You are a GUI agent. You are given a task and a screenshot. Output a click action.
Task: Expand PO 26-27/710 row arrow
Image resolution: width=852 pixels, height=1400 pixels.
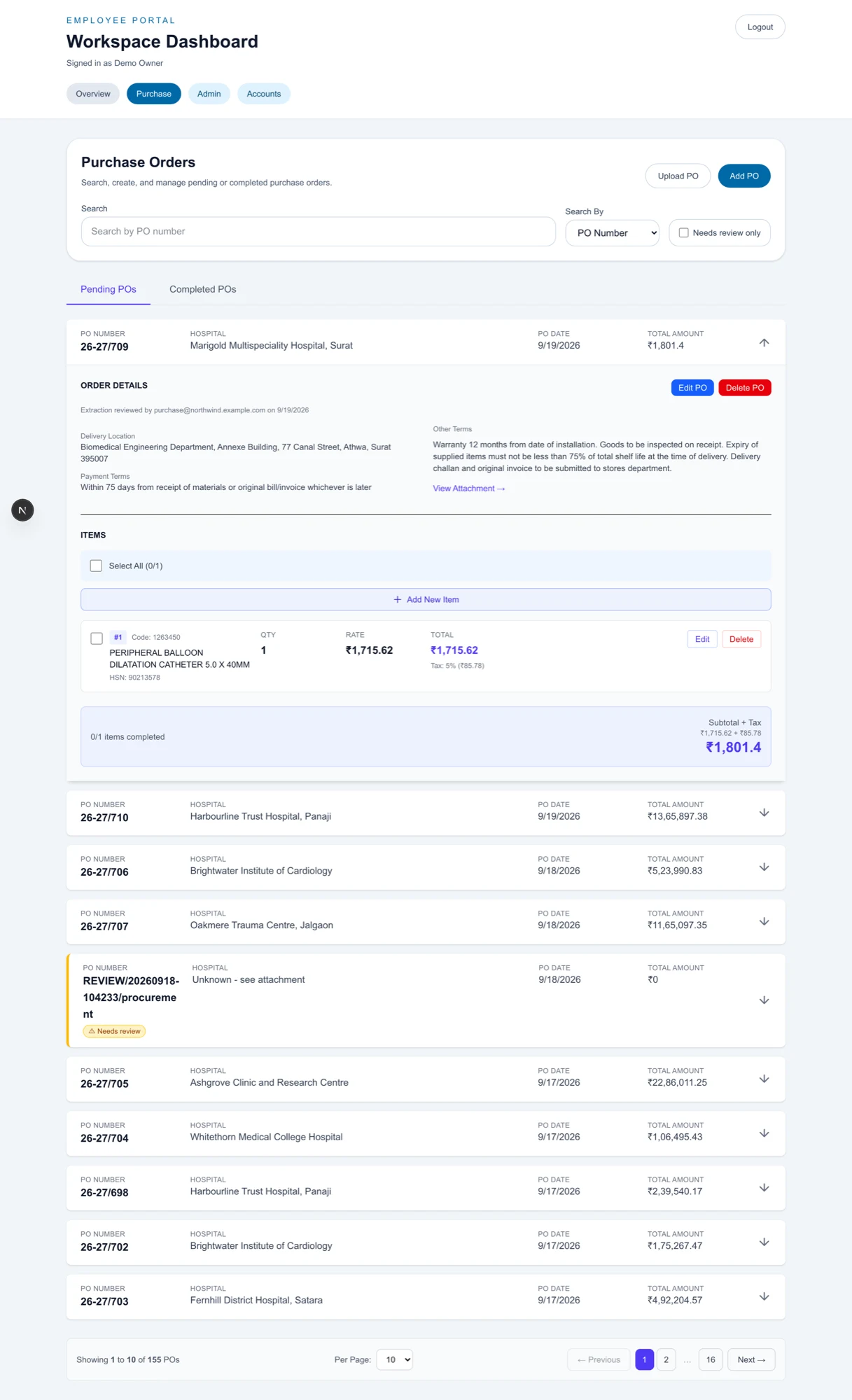(764, 813)
